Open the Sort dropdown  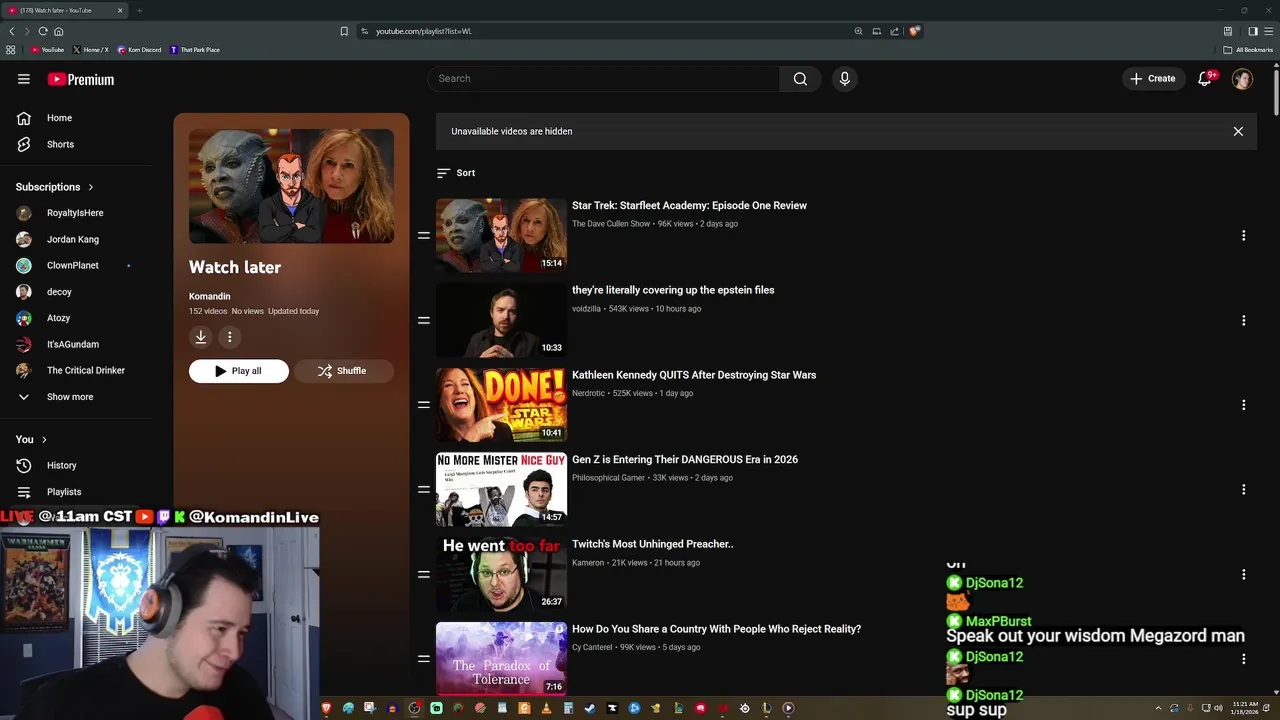pos(456,173)
